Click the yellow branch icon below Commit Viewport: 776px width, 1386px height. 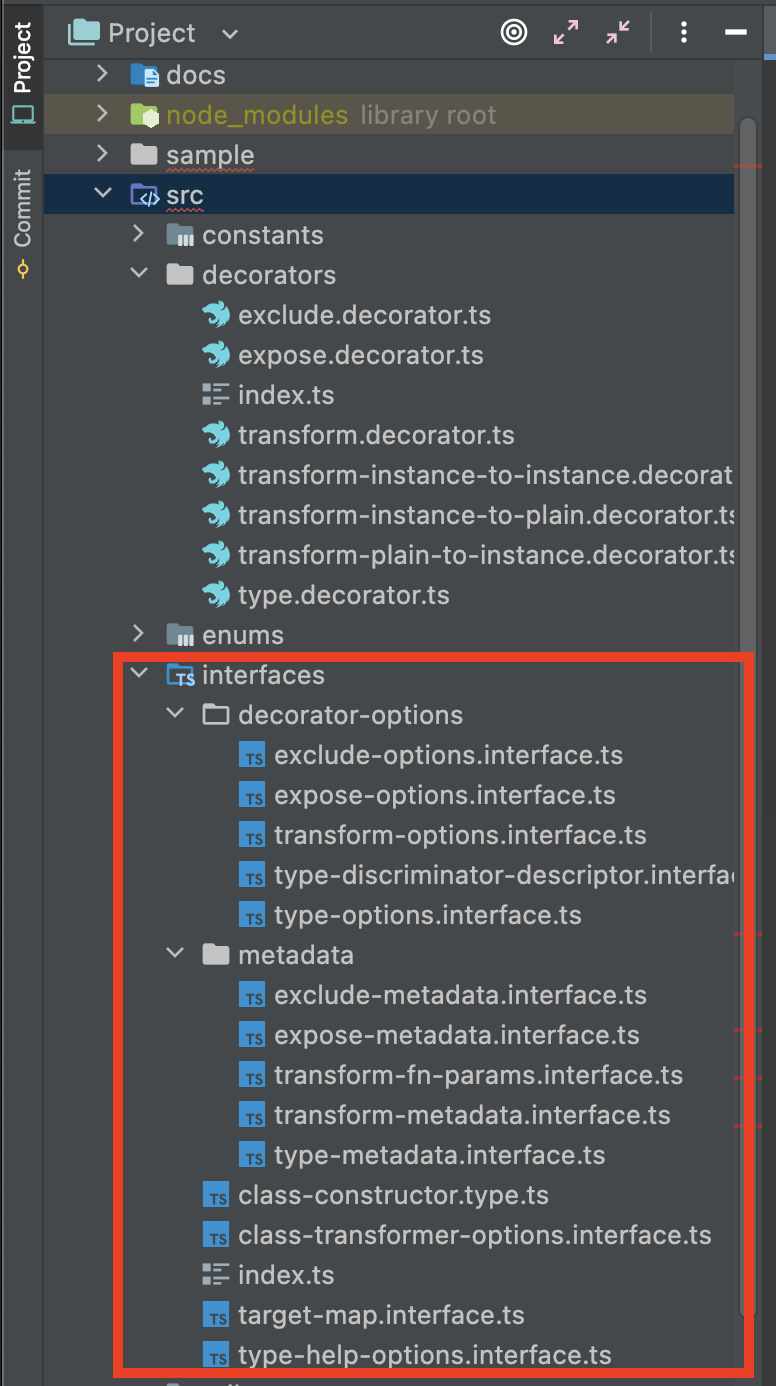[x=22, y=268]
